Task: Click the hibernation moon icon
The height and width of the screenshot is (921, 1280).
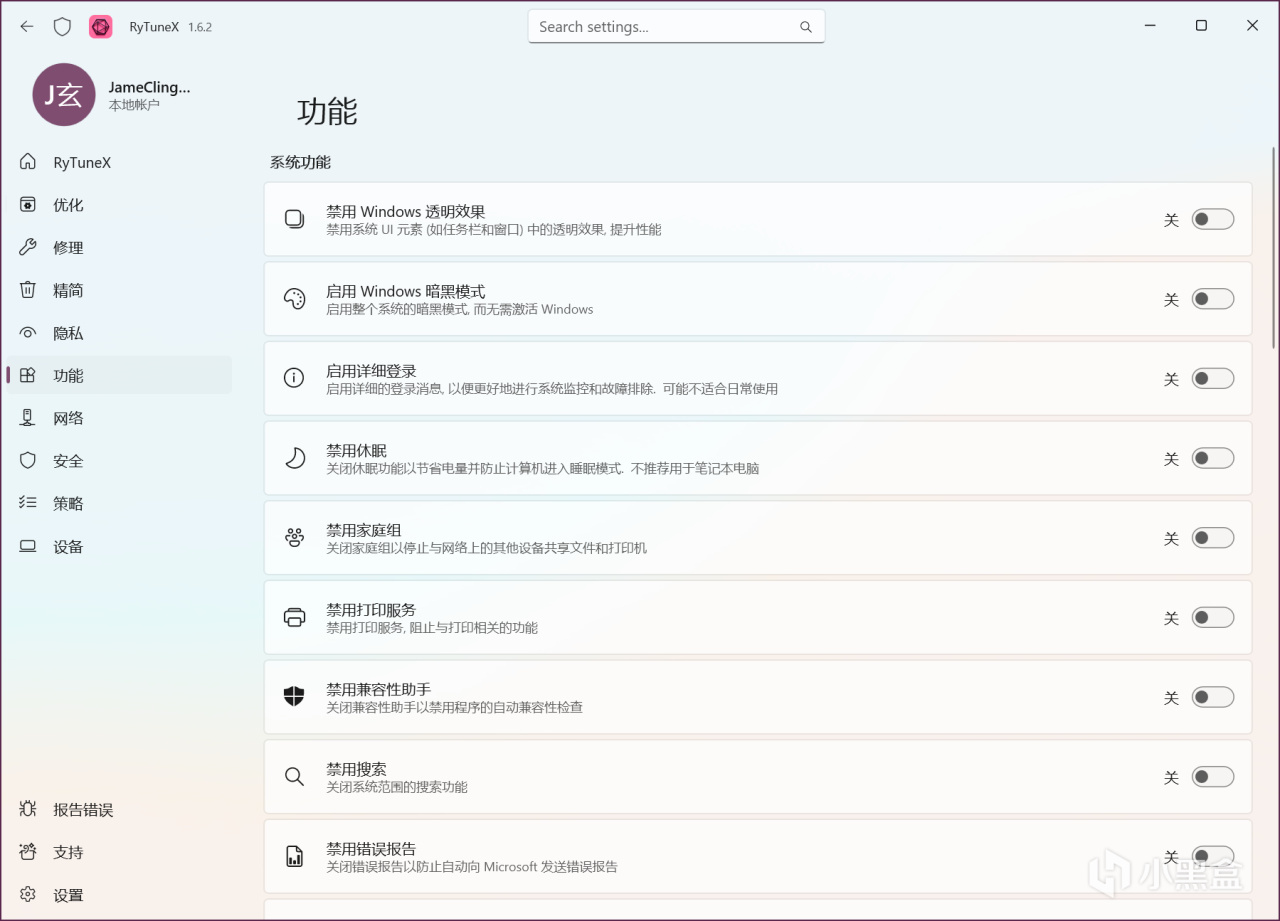Action: coord(294,458)
